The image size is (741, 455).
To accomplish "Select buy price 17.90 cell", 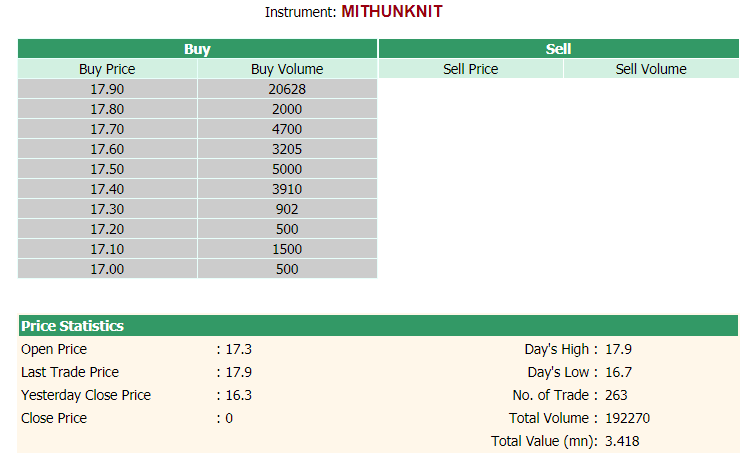I will pyautogui.click(x=107, y=89).
